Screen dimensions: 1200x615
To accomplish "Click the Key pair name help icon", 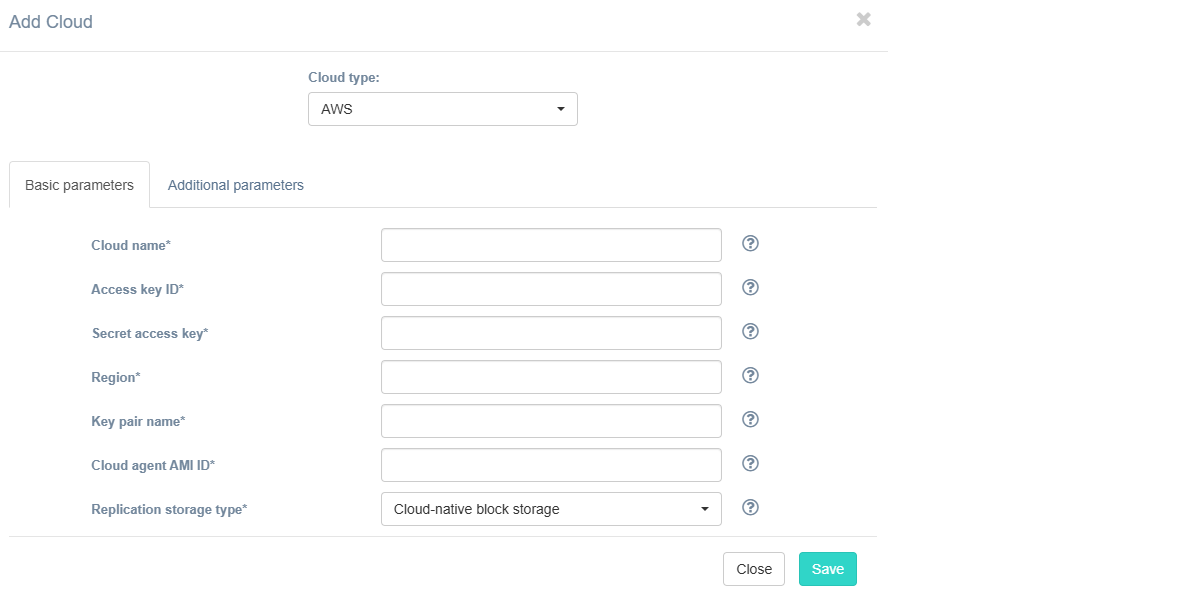I will tap(751, 420).
